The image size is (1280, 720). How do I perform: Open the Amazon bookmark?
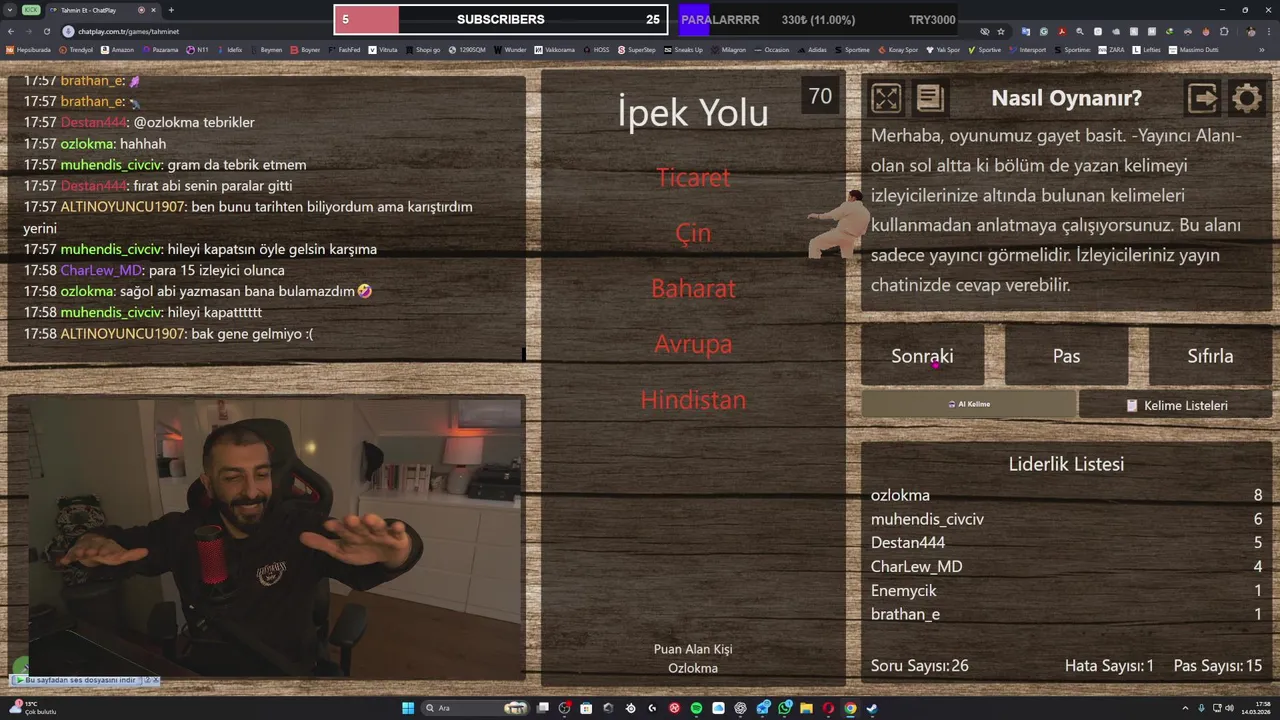tap(117, 49)
